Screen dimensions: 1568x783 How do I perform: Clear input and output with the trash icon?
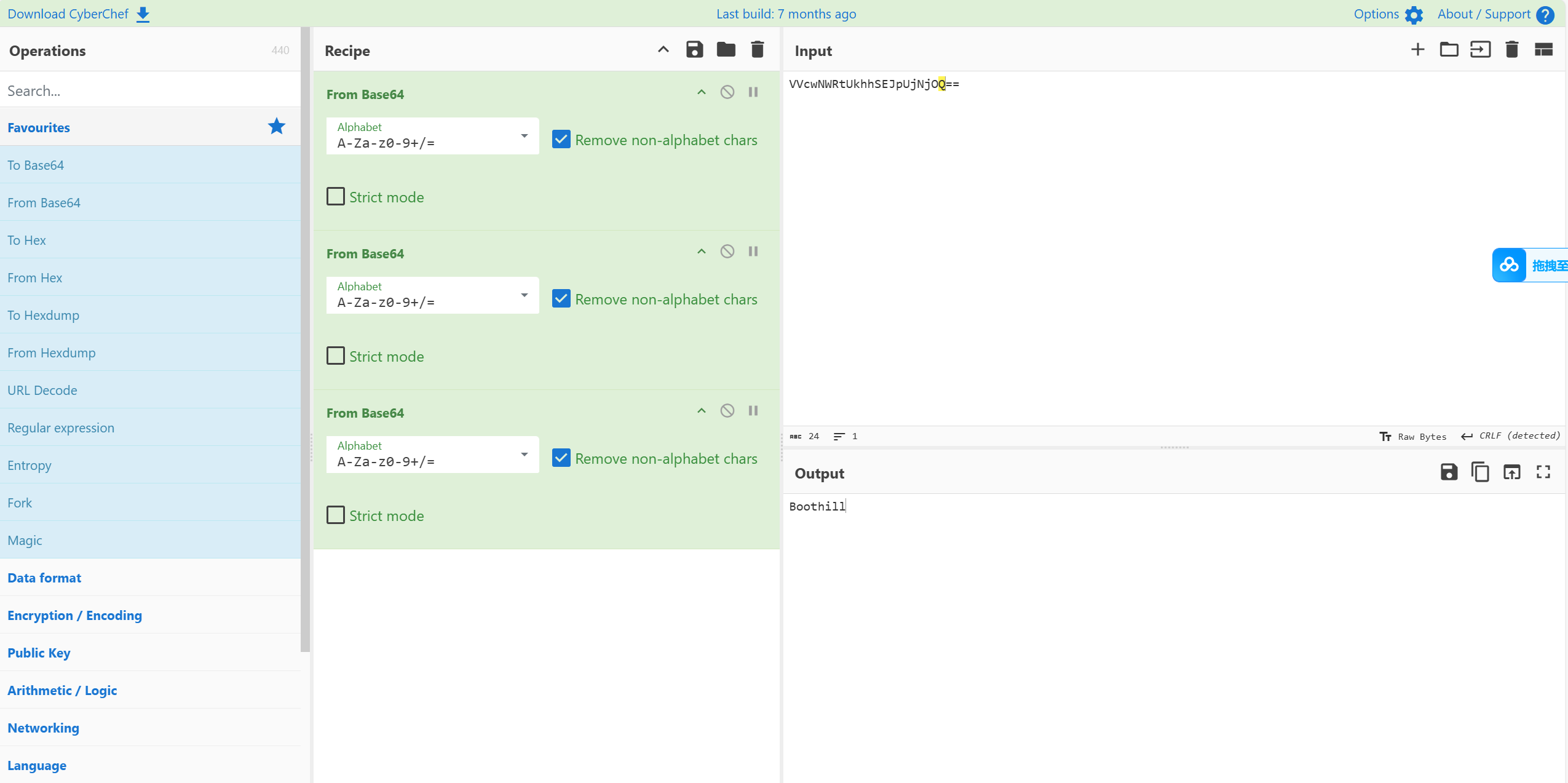pyautogui.click(x=1511, y=50)
